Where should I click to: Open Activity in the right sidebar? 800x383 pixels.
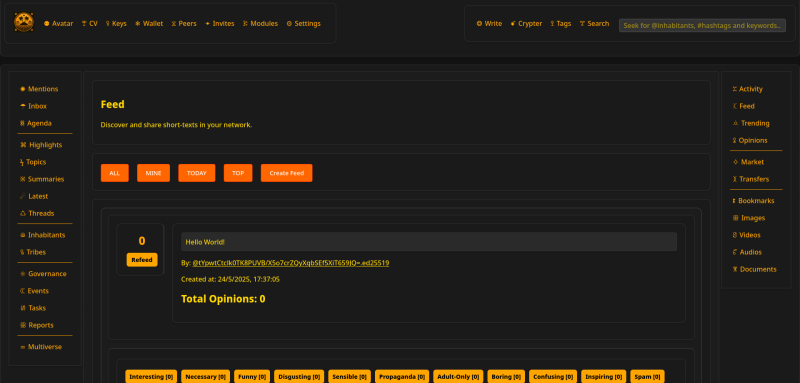747,89
